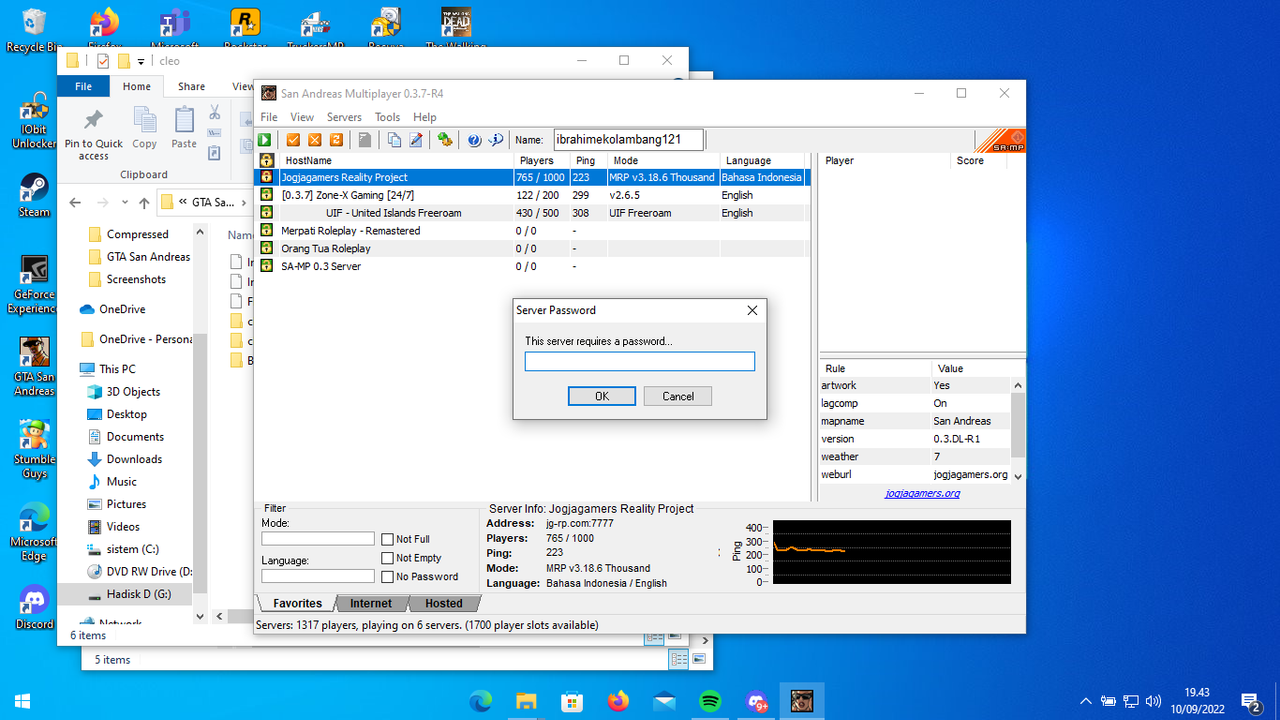Click the Windows Start button
Image resolution: width=1280 pixels, height=720 pixels.
pos(22,701)
